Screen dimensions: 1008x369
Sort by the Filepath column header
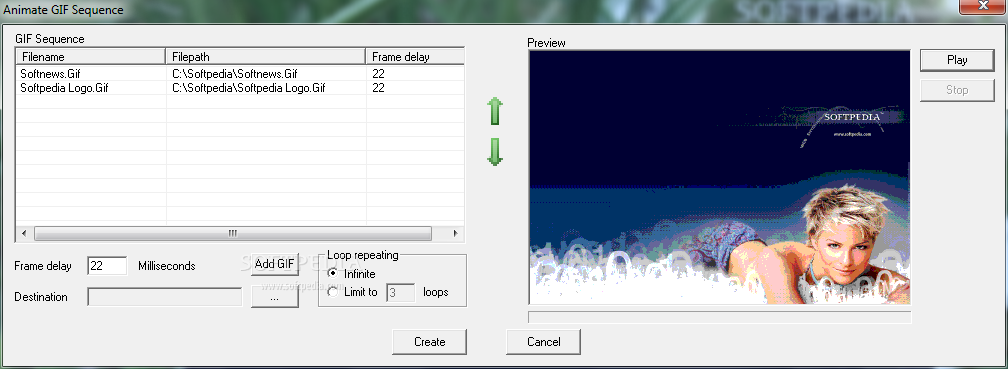click(x=266, y=57)
